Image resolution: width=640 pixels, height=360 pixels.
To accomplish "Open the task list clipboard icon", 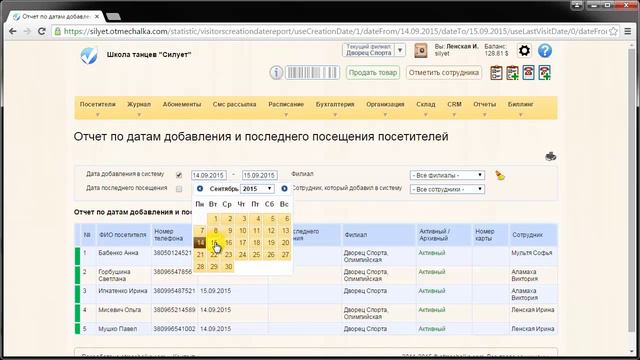I will 496,73.
